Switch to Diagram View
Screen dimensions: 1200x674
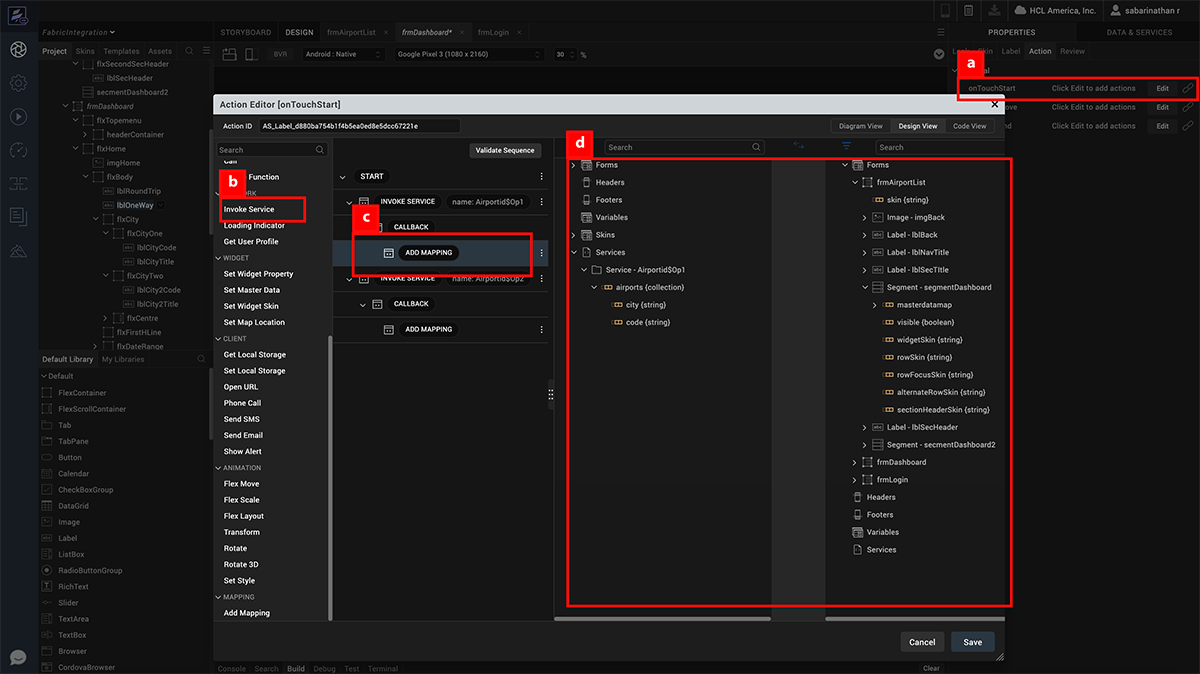coord(860,126)
